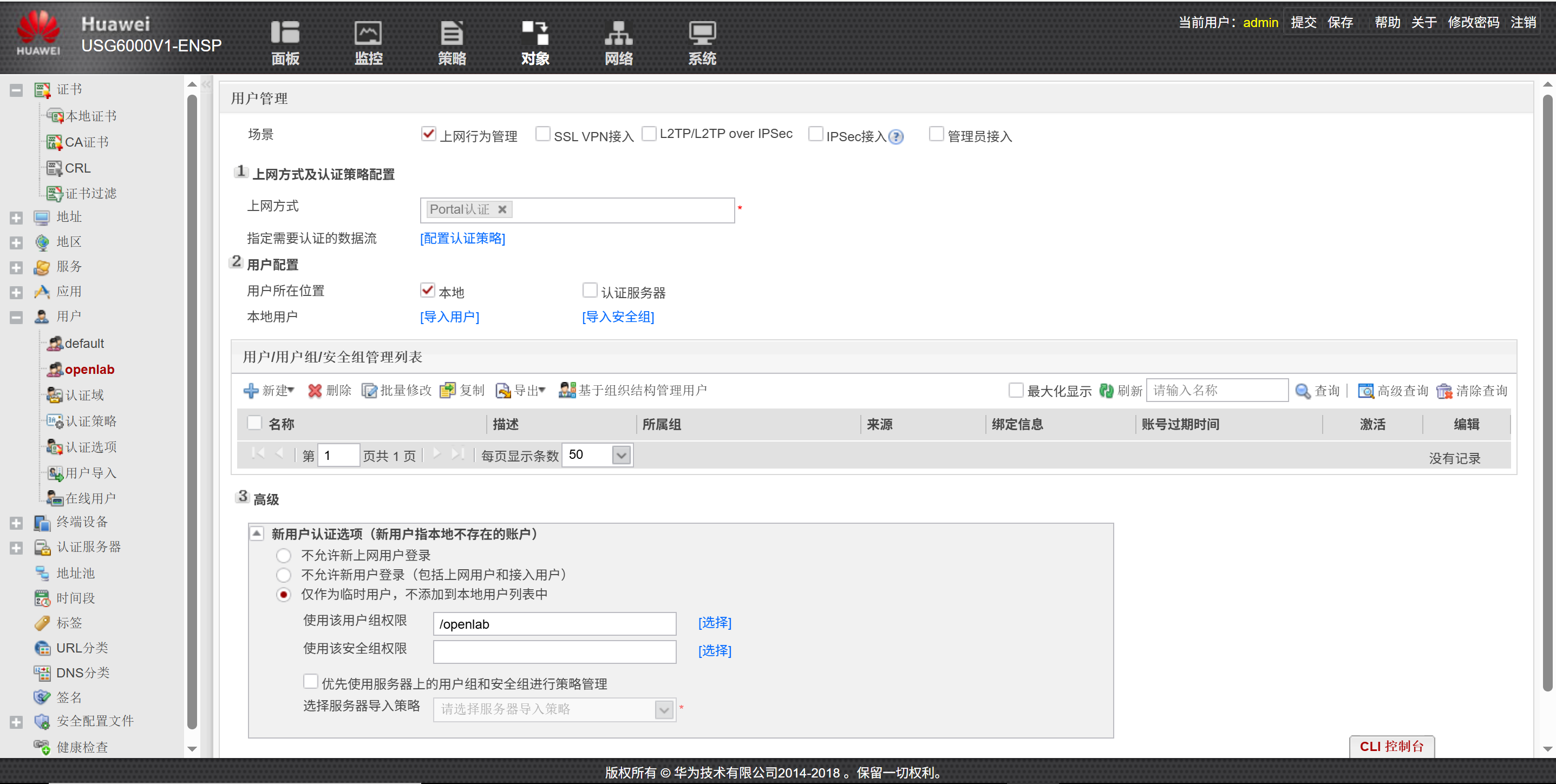Image resolution: width=1556 pixels, height=784 pixels.
Task: Open the 选择服务器导入策略 dropdown
Action: tap(663, 709)
